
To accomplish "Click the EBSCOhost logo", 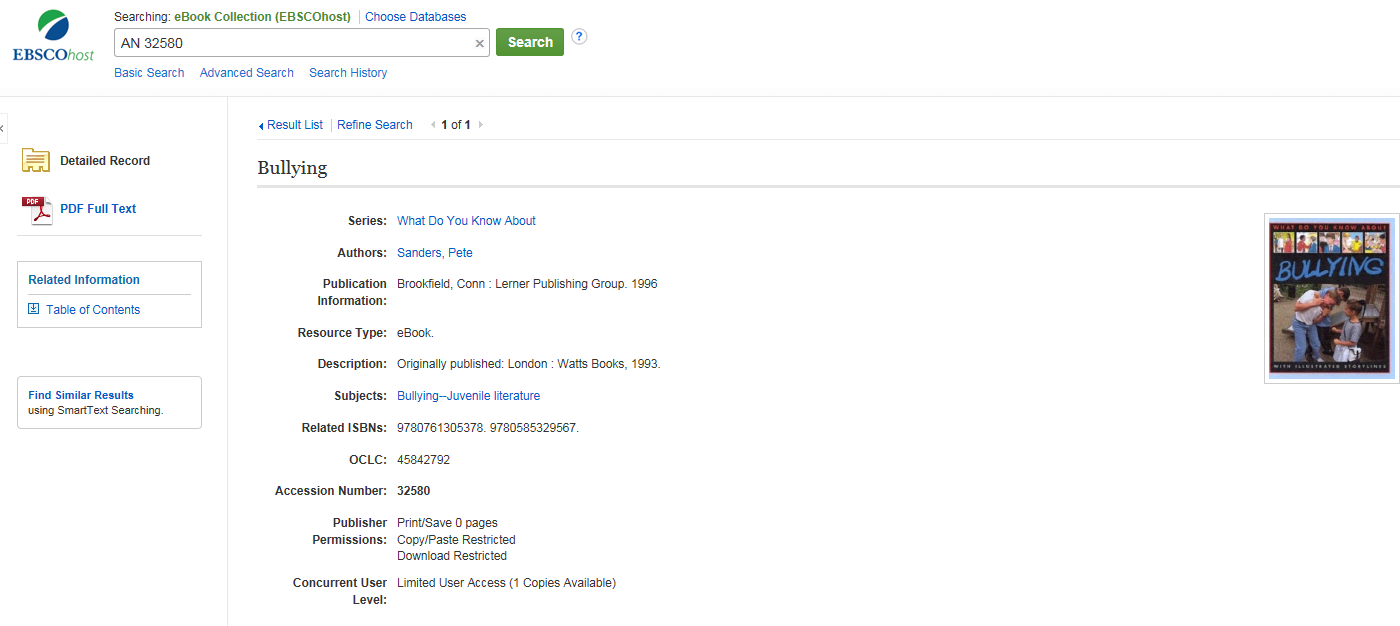I will [x=53, y=36].
